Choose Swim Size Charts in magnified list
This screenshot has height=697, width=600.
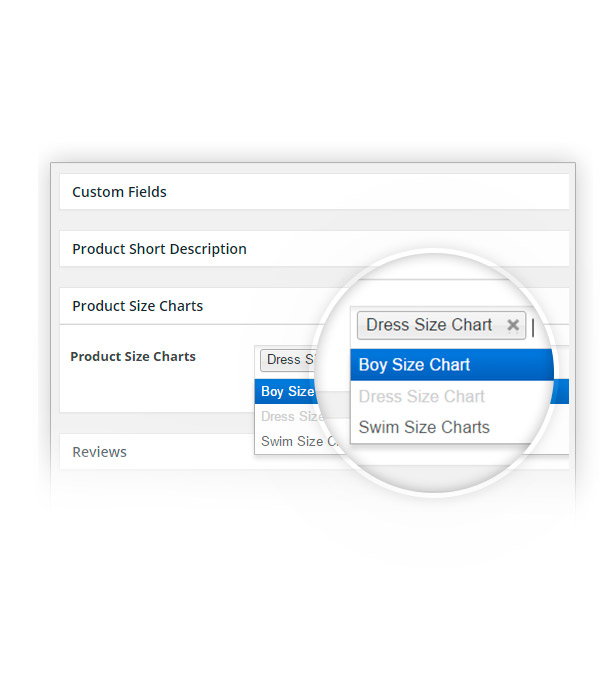coord(424,427)
